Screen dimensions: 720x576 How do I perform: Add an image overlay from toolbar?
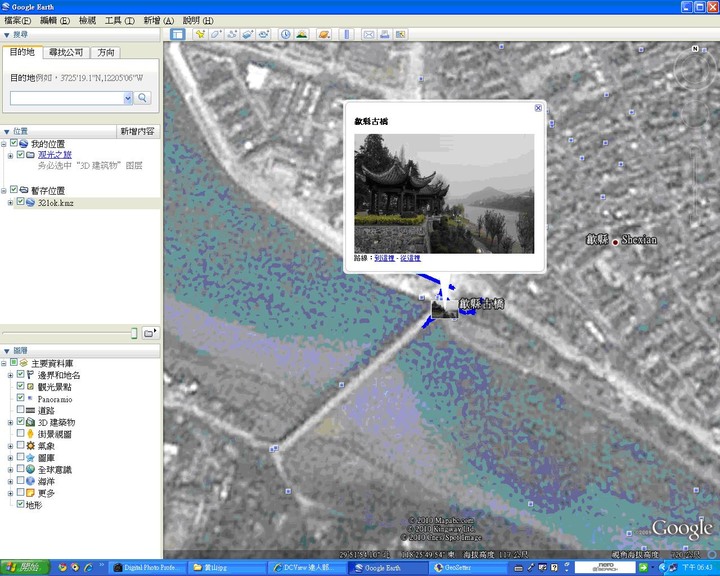pyautogui.click(x=248, y=34)
